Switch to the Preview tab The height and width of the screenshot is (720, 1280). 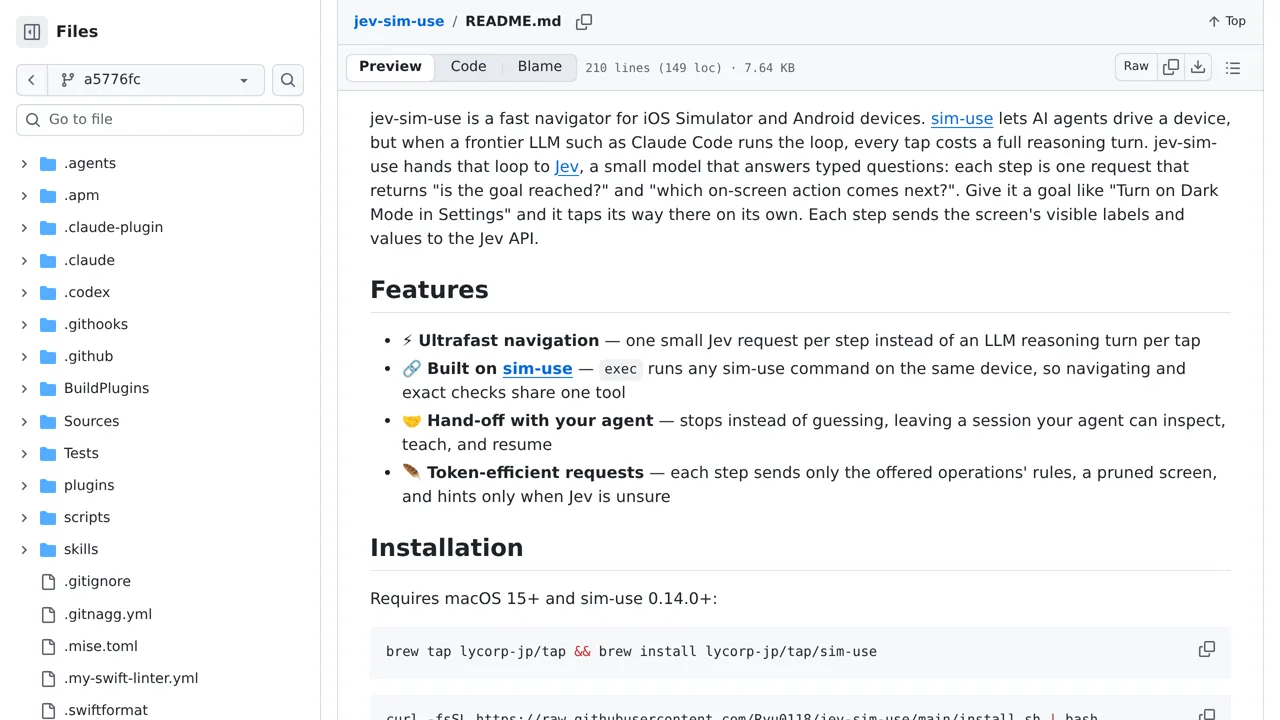pyautogui.click(x=390, y=67)
